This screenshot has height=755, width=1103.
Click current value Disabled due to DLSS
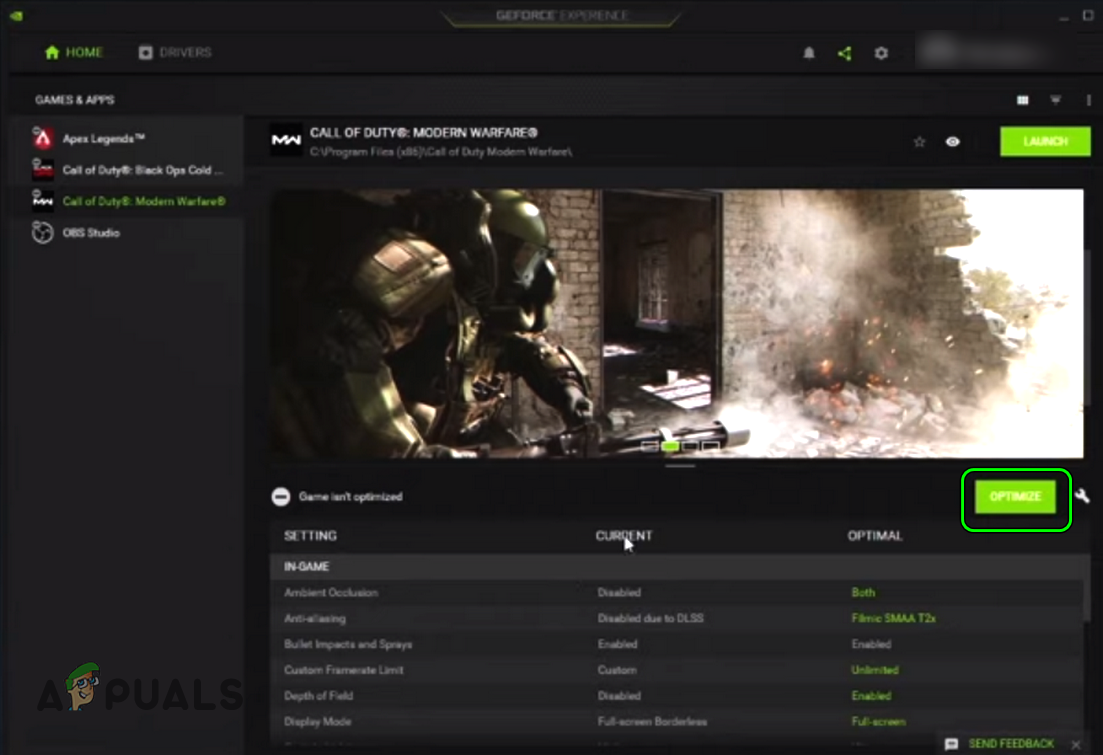tap(650, 618)
